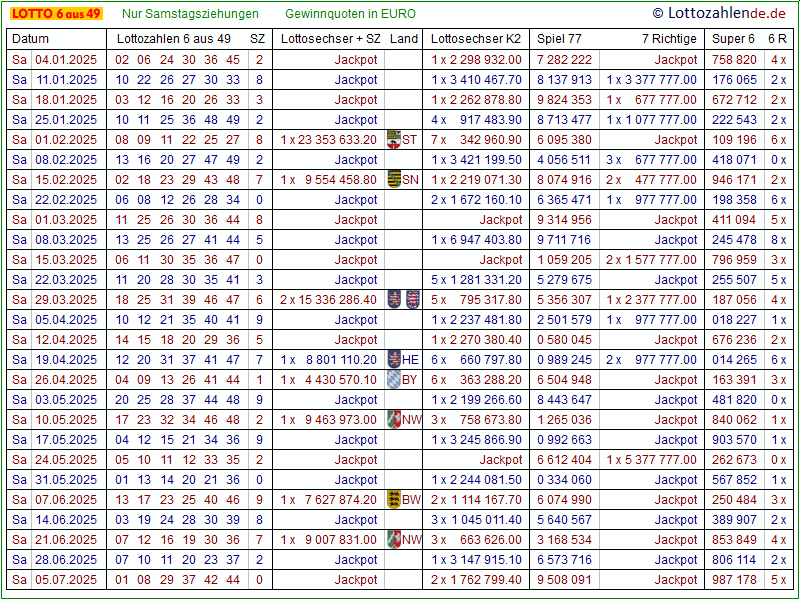Click the second flag in the 29.03.2025 row
This screenshot has width=800, height=600.
point(412,299)
